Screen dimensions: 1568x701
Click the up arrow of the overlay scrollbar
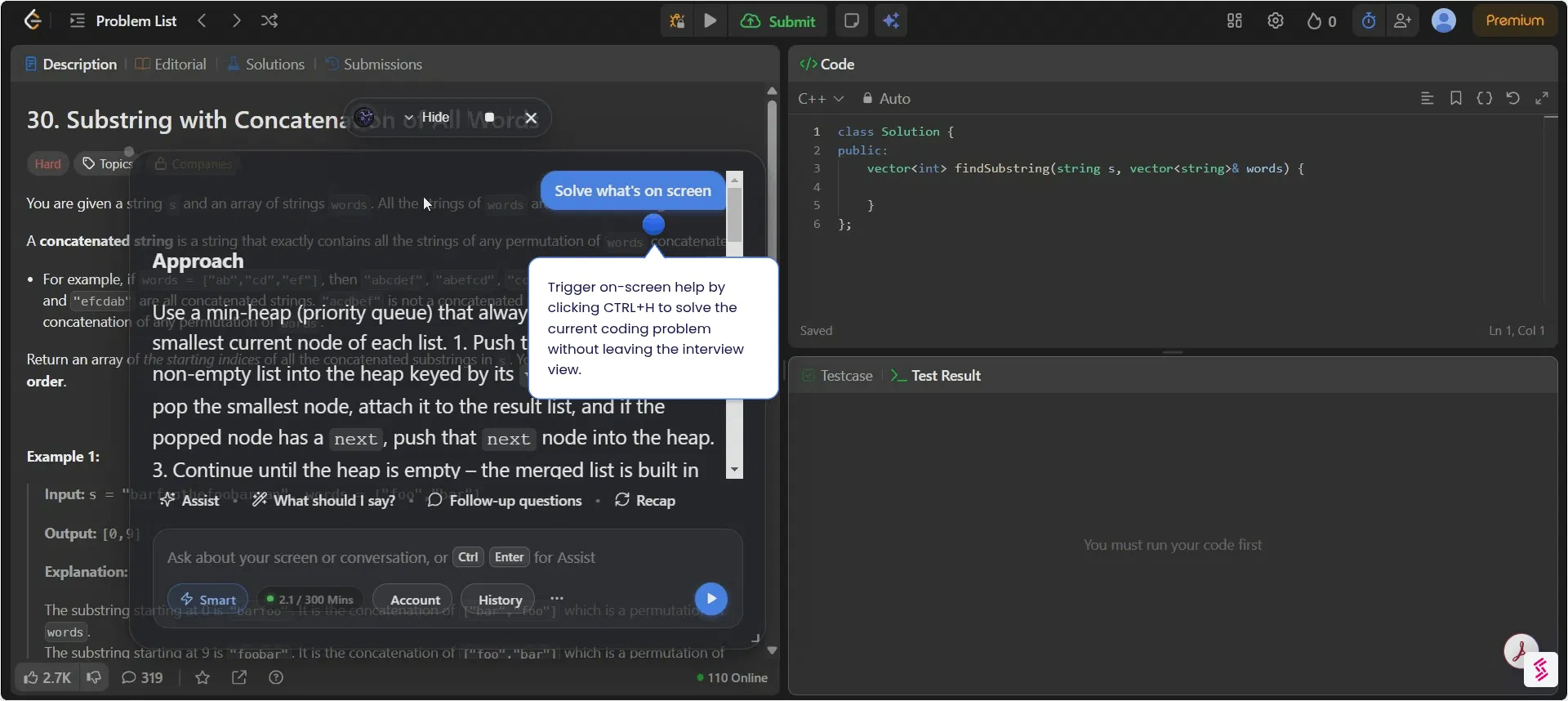point(734,179)
